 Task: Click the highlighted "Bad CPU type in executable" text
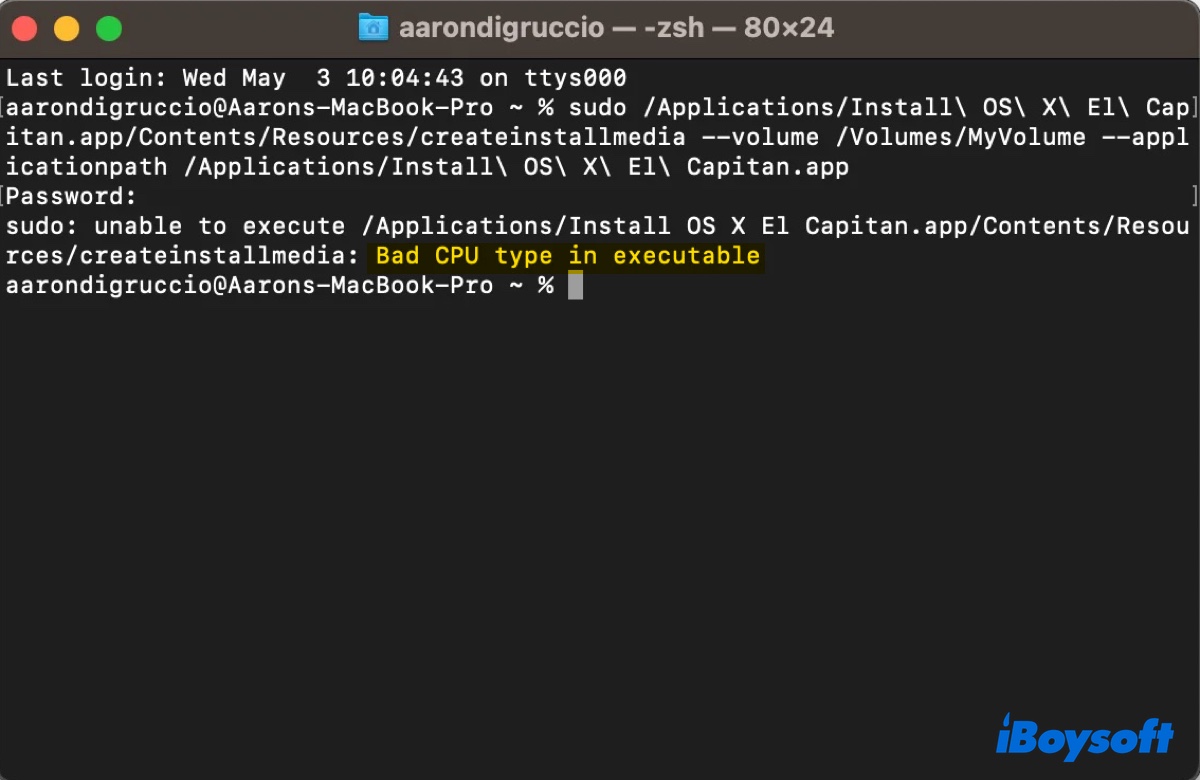[567, 256]
